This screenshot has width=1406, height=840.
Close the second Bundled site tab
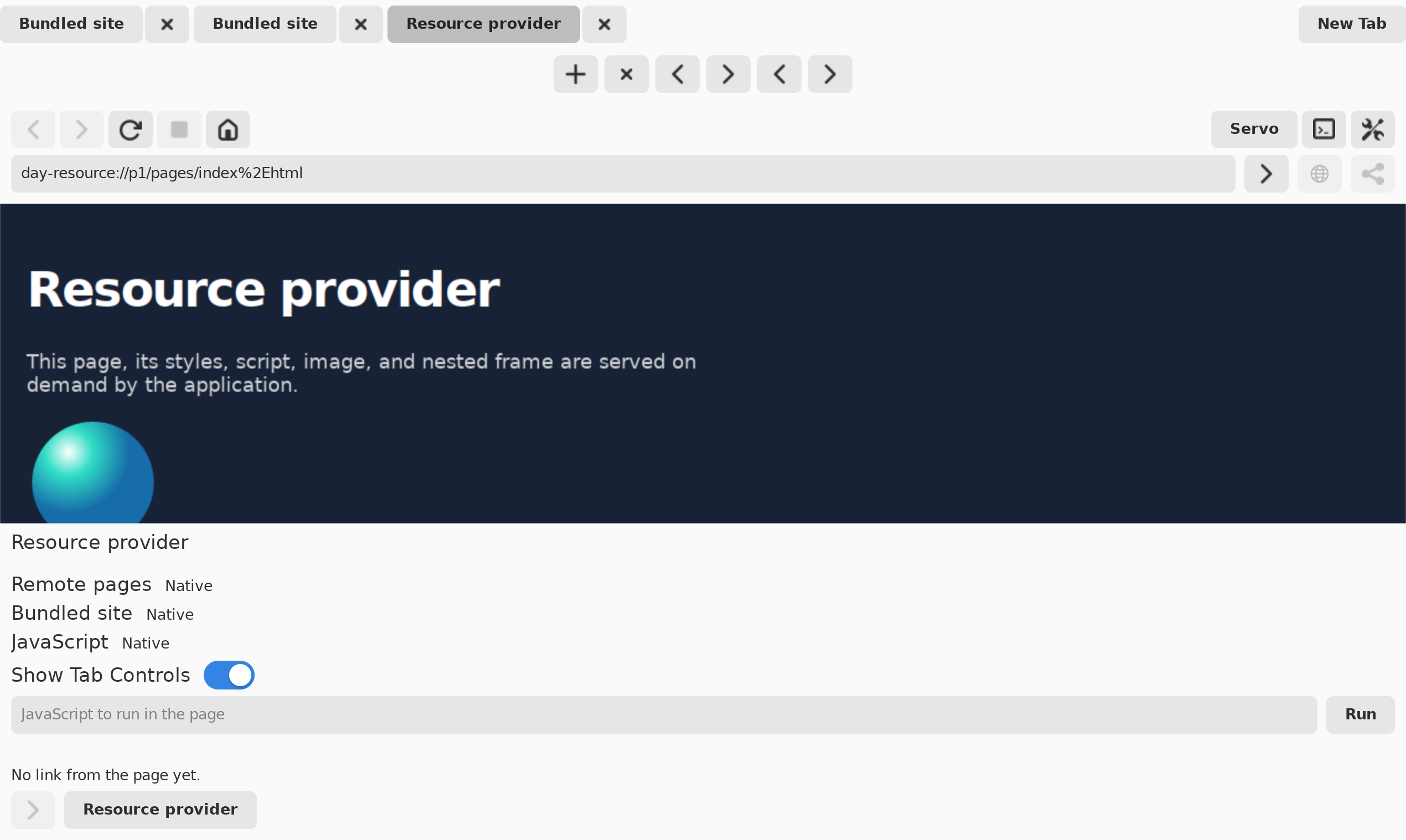click(x=361, y=24)
